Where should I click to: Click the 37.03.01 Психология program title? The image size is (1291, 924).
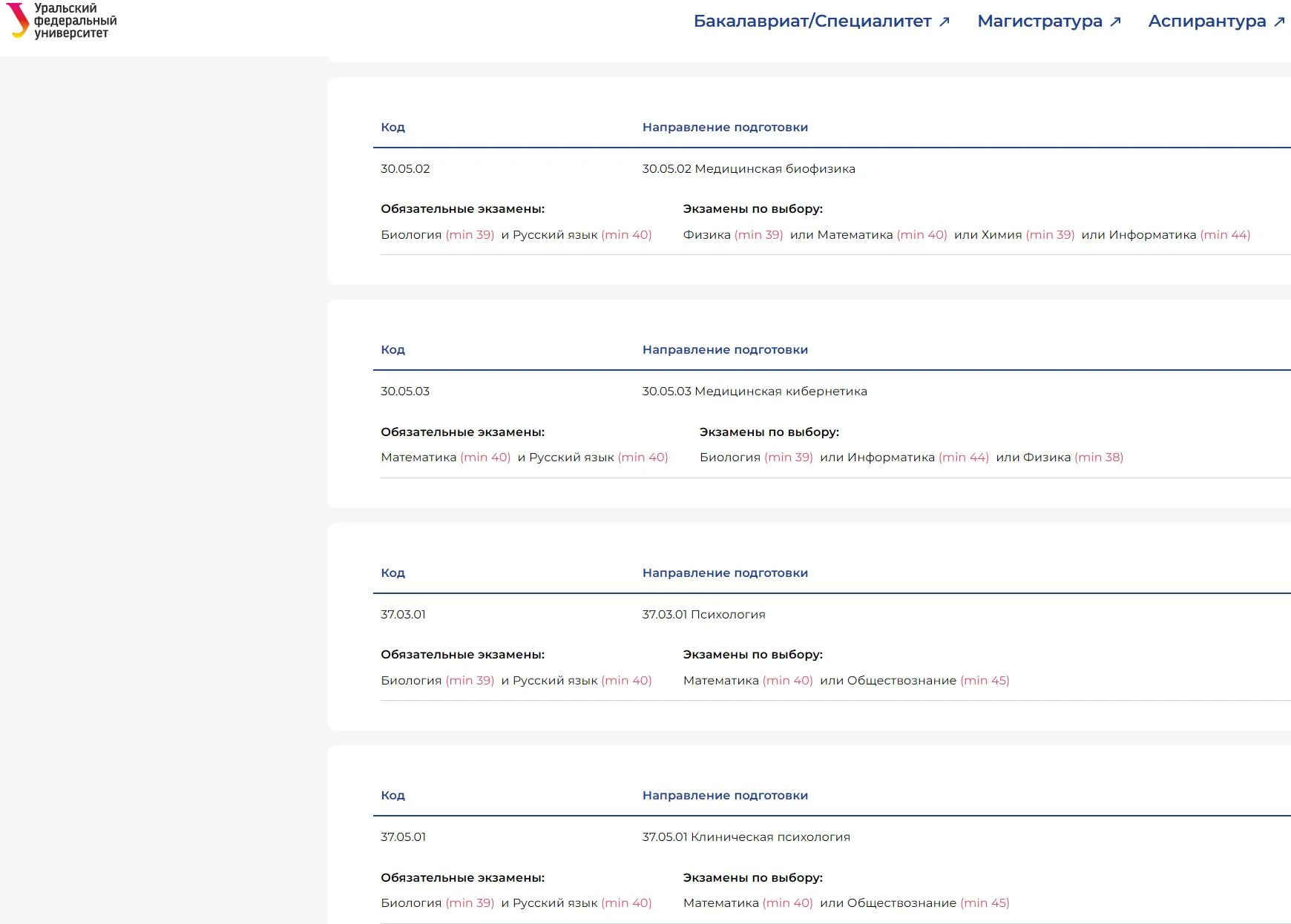click(x=703, y=615)
